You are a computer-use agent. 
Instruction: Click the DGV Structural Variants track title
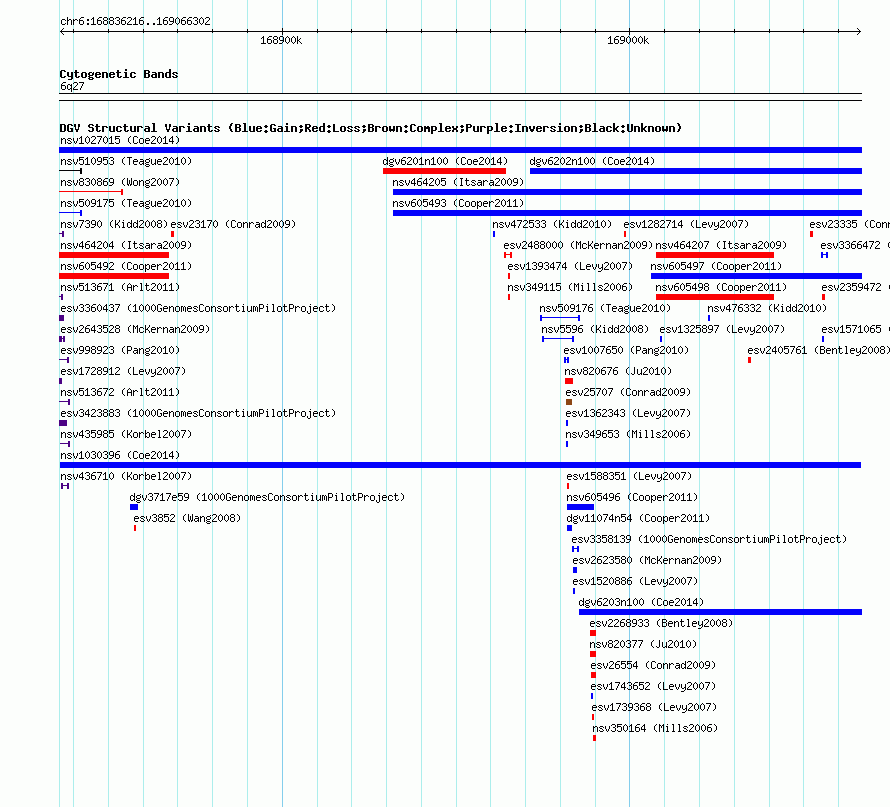pos(371,128)
